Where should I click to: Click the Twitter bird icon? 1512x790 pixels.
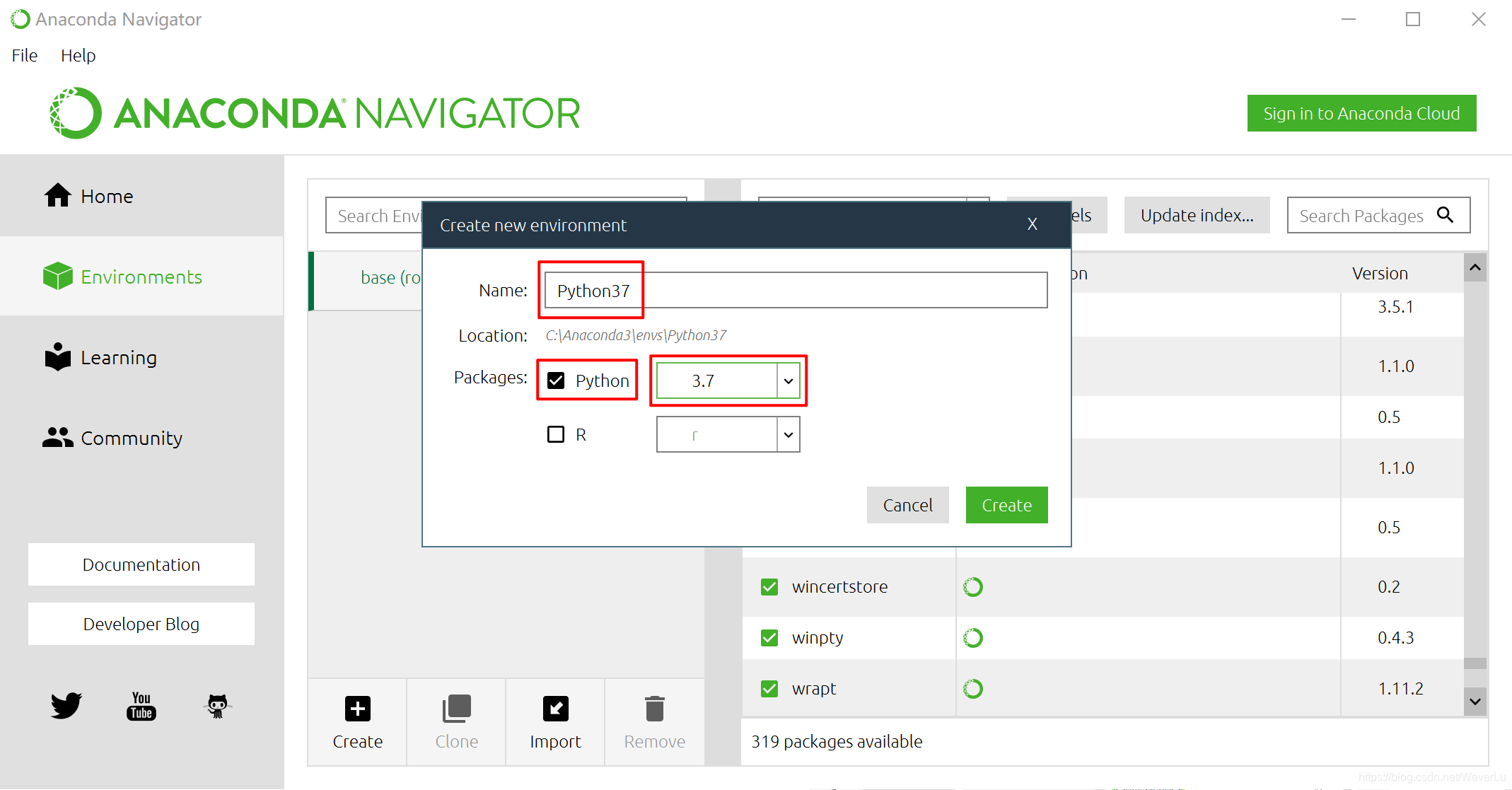click(x=66, y=706)
